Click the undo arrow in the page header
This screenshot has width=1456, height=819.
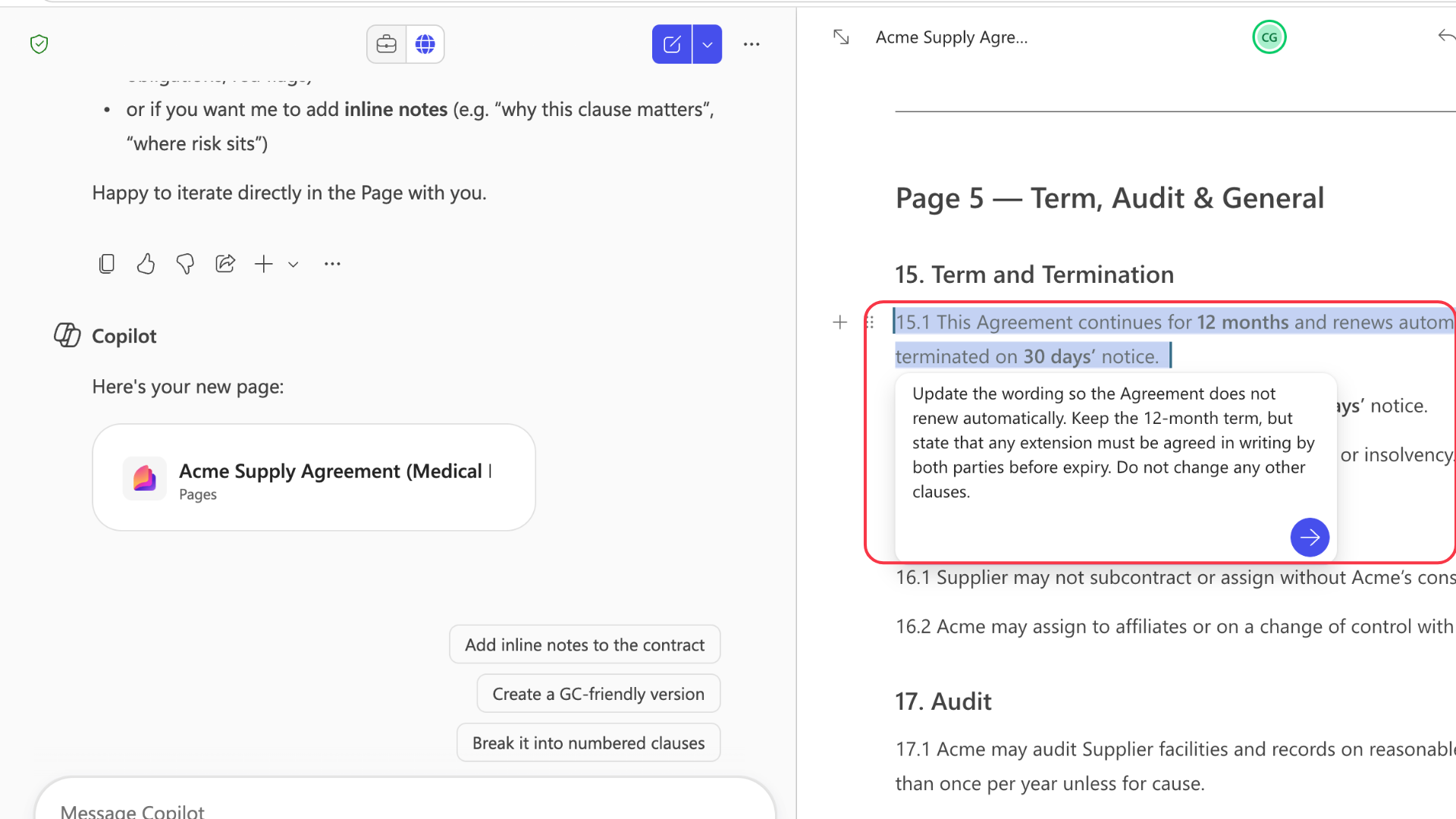1447,35
